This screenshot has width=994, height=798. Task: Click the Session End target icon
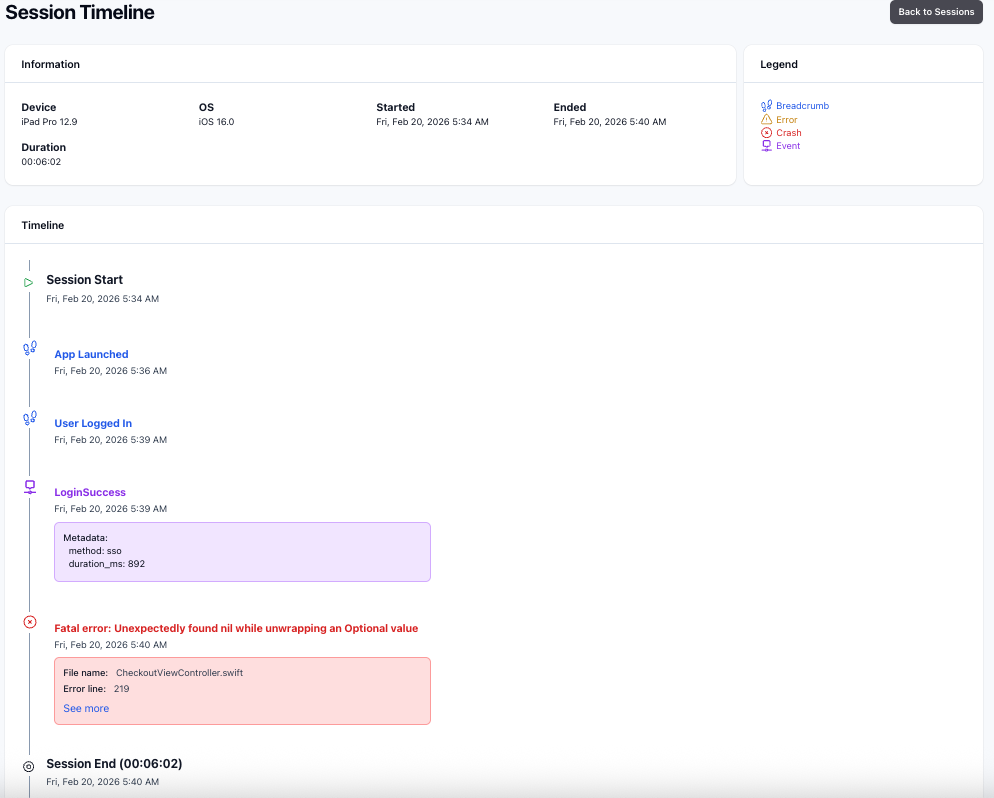point(28,766)
